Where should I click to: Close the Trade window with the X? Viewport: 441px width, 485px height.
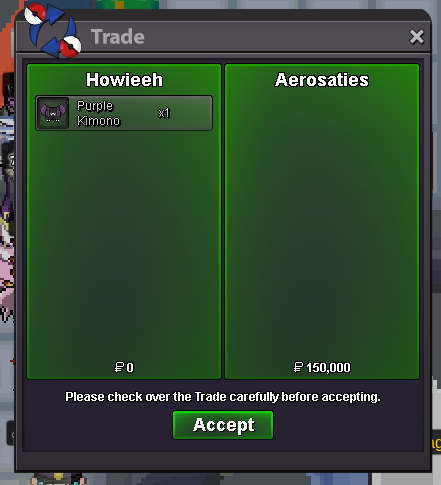(x=417, y=37)
